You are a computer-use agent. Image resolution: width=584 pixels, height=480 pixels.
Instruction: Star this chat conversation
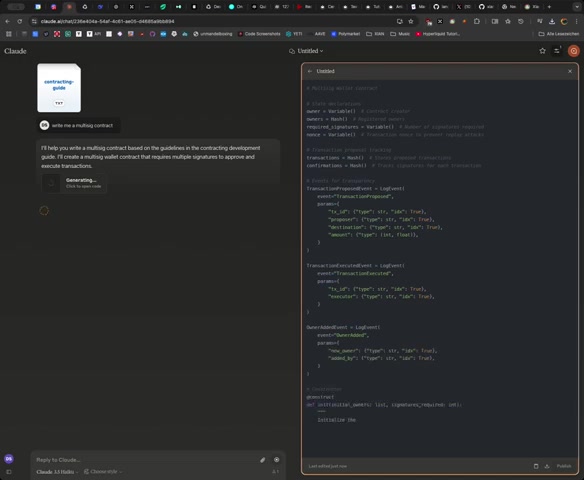coord(542,51)
